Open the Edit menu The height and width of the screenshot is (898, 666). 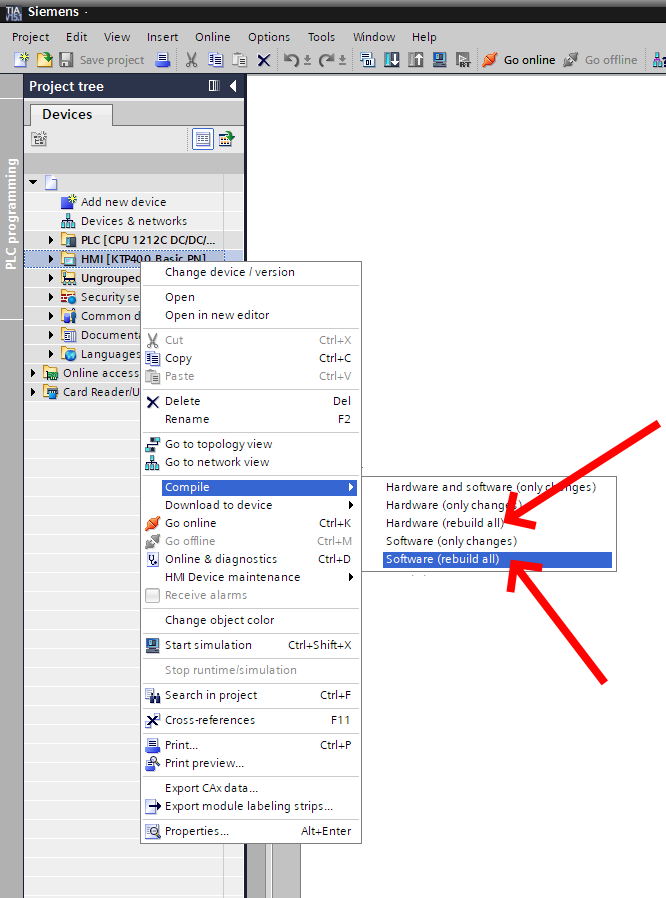point(76,37)
